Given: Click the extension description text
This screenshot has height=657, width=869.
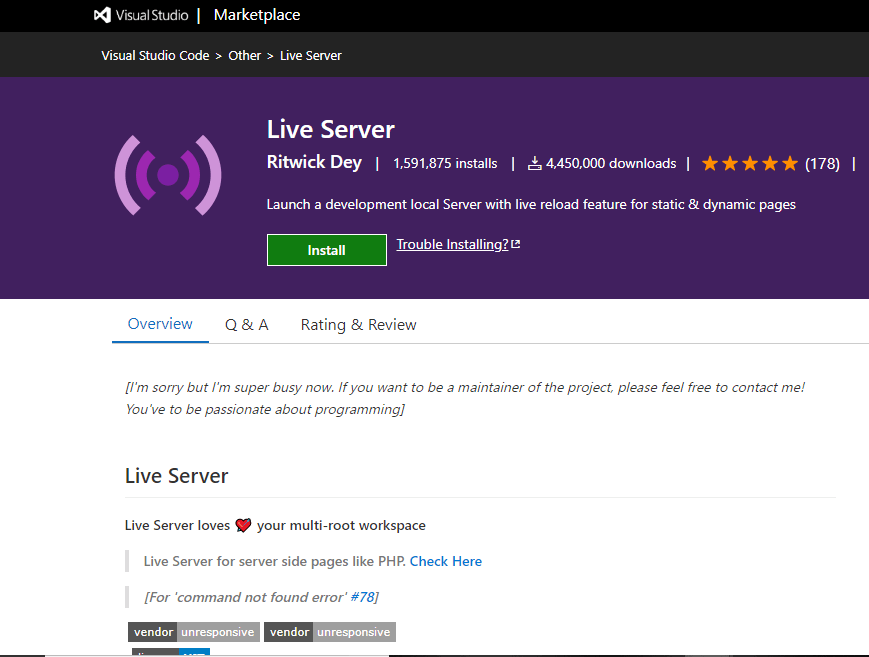Looking at the screenshot, I should click(x=531, y=205).
